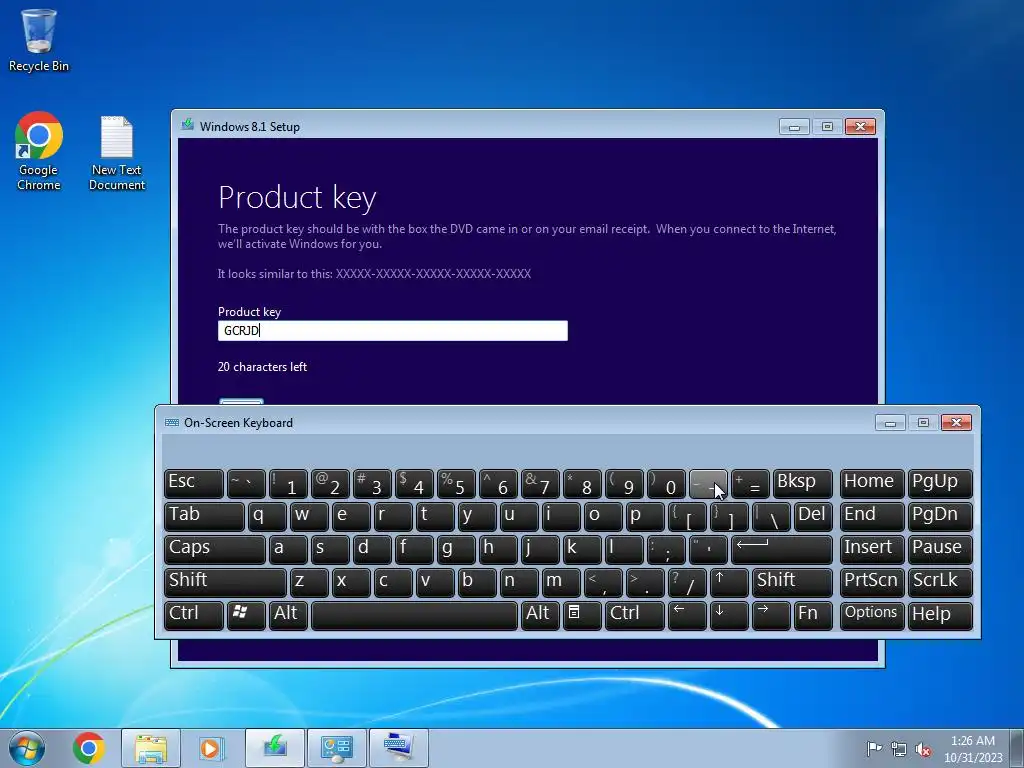This screenshot has height=768, width=1024.
Task: Open the Control Panel taskbar button
Action: coord(337,748)
